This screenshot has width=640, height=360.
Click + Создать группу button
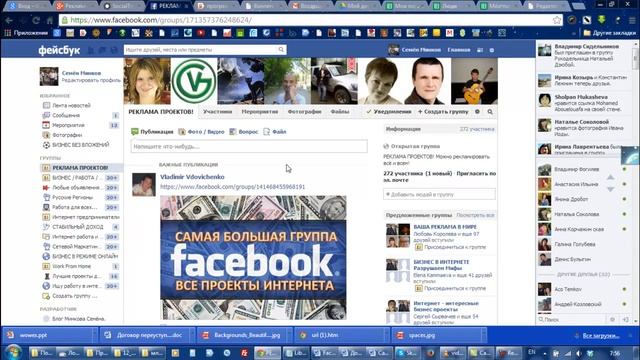443,111
